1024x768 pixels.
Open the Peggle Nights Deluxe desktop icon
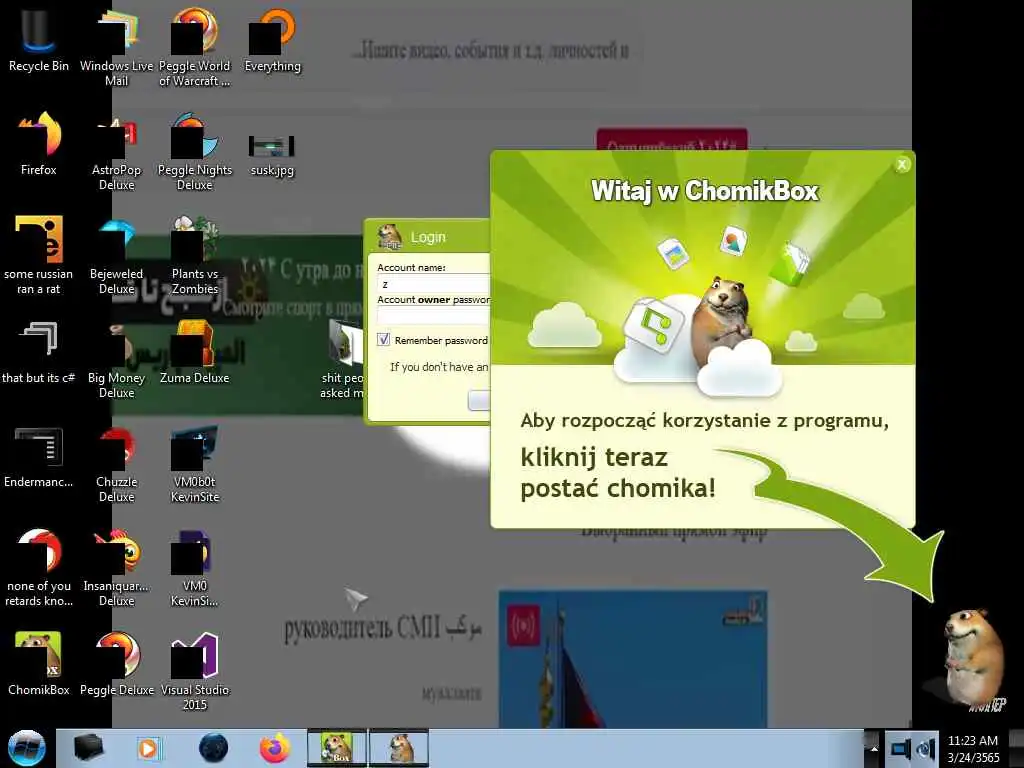click(x=195, y=152)
